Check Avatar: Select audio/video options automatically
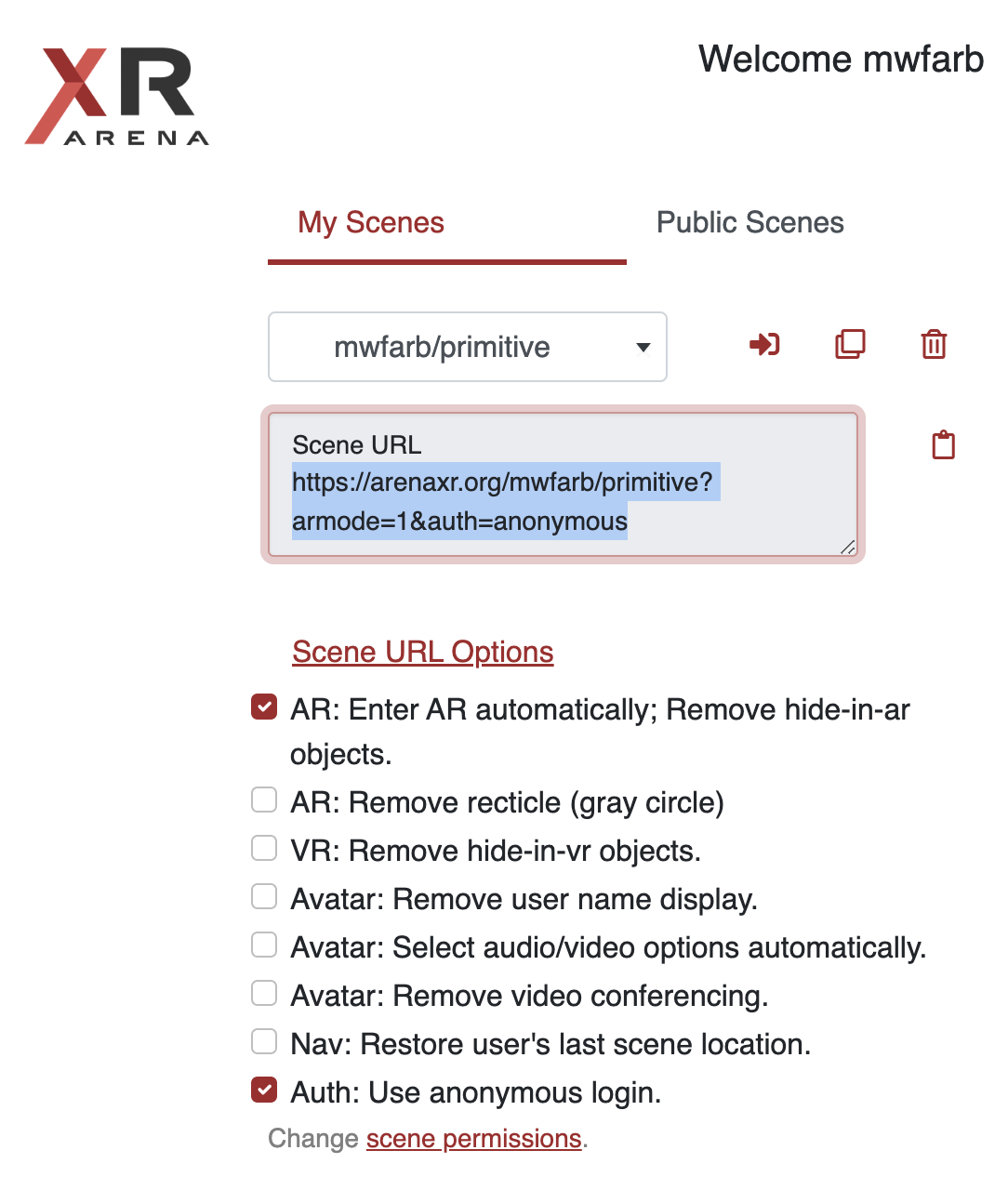Screen dimensions: 1008x1203 (264, 945)
